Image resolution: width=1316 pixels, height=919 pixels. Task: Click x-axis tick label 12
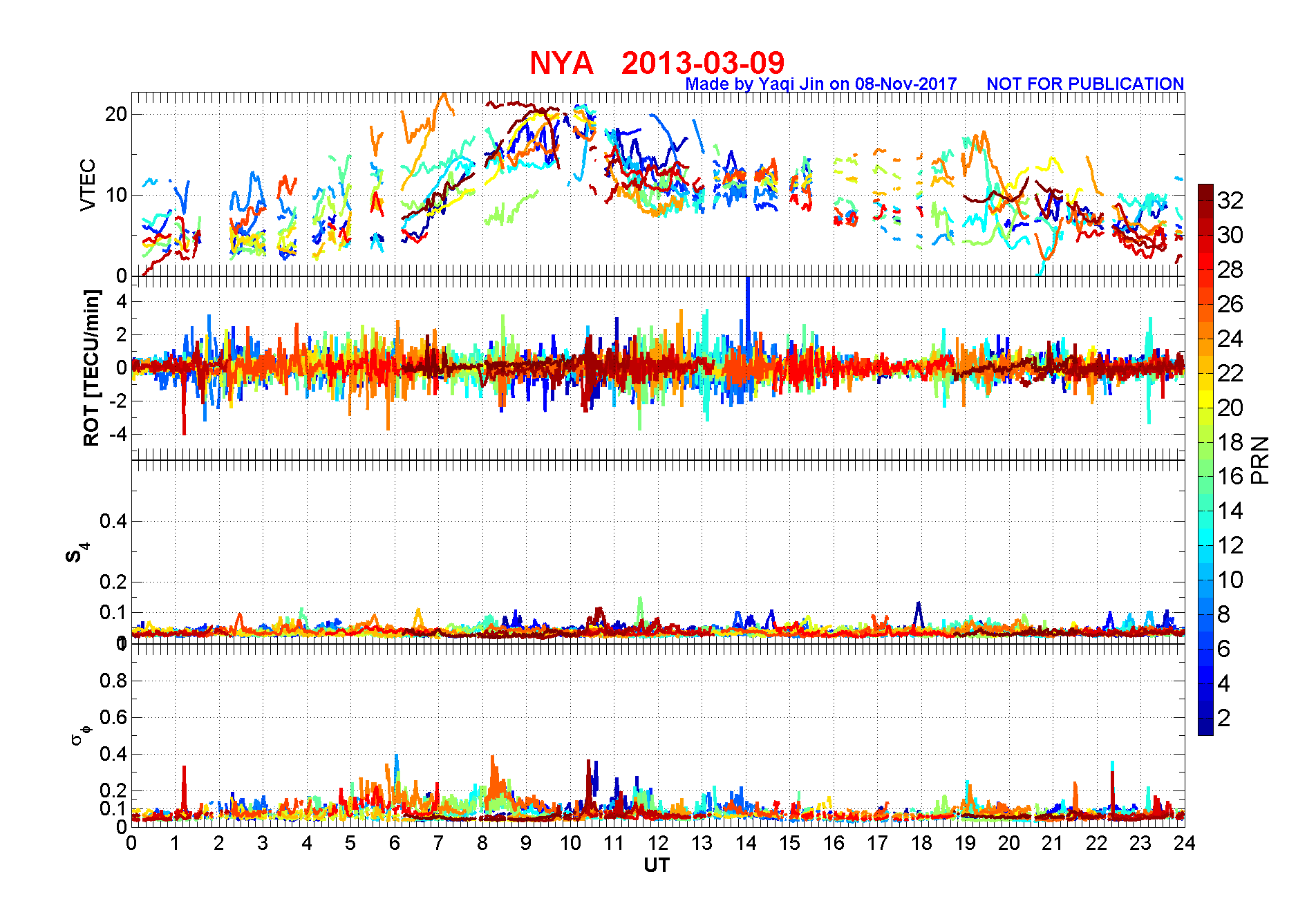tap(658, 843)
